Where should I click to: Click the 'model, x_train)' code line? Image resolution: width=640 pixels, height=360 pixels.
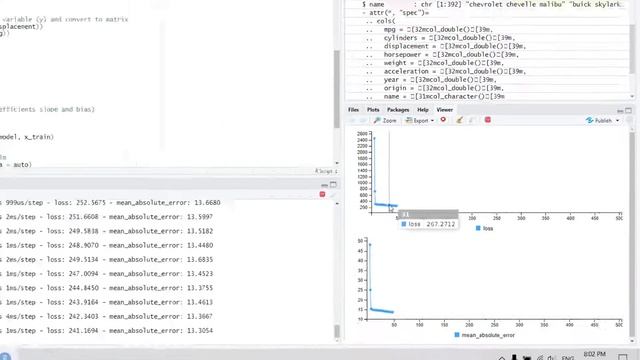tap(27, 137)
